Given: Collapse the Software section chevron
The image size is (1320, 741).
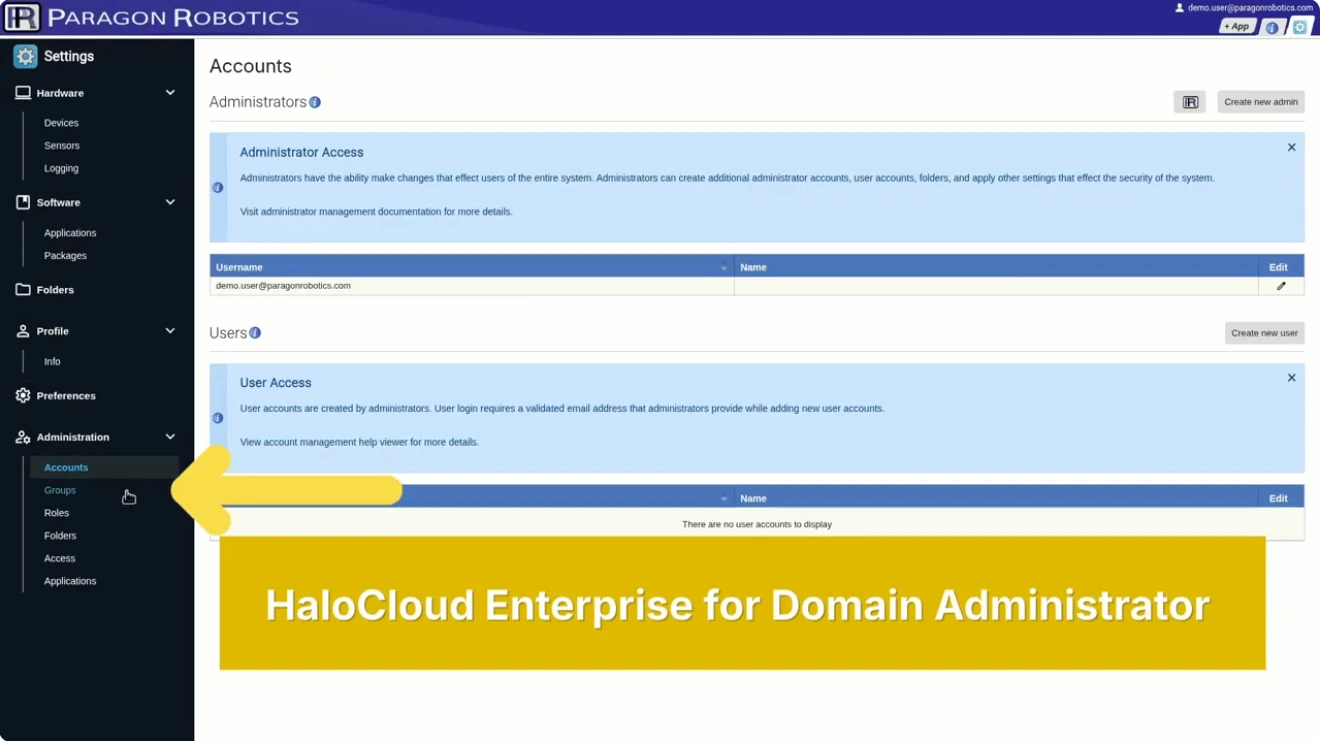Looking at the screenshot, I should coord(170,202).
